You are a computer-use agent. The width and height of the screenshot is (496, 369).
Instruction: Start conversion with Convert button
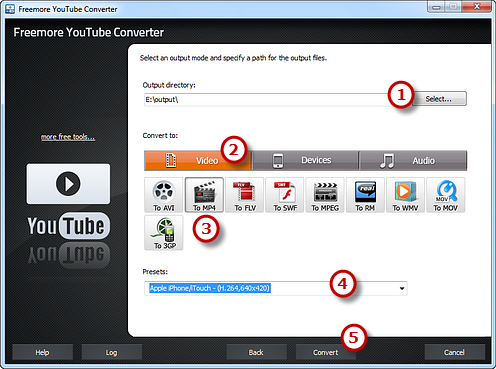[x=325, y=353]
